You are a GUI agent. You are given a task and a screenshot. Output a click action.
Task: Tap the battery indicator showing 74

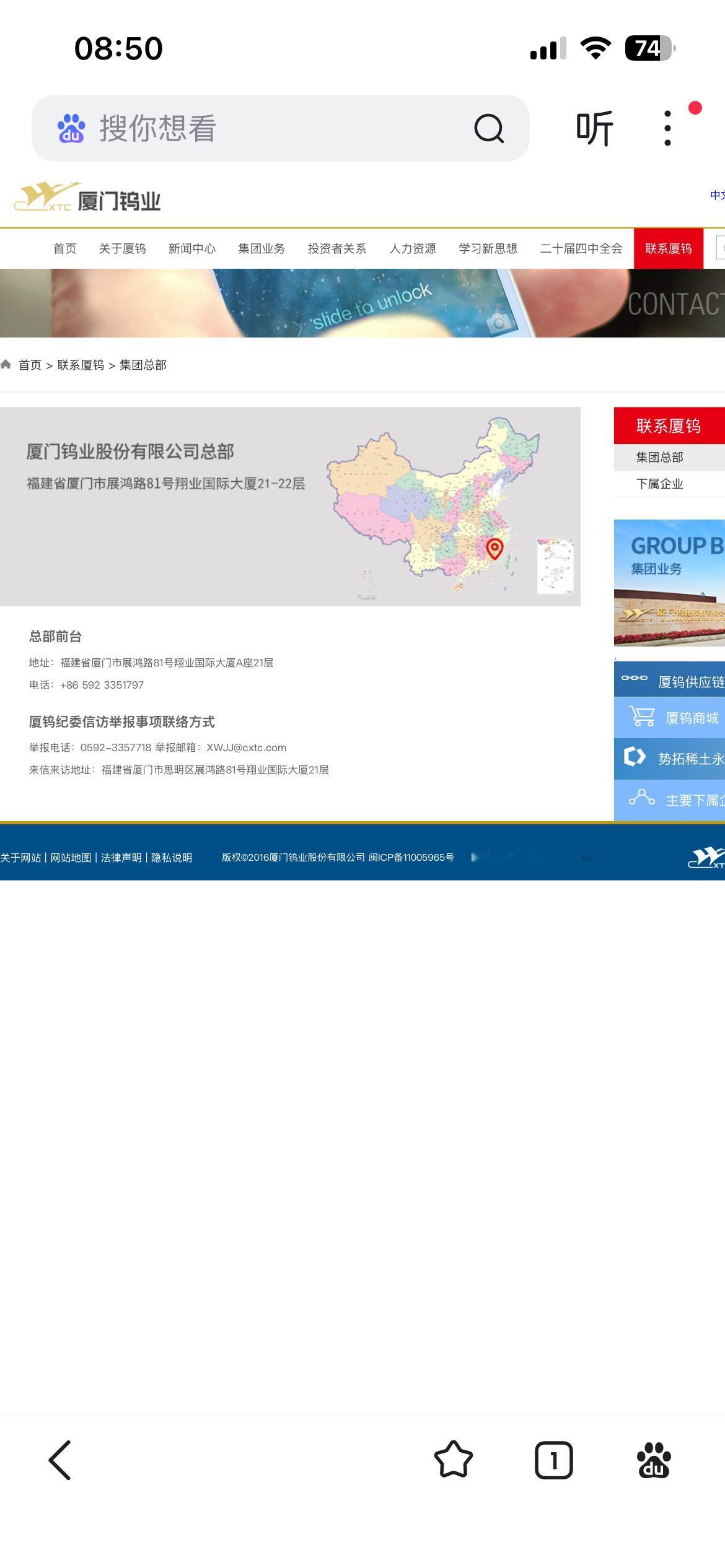pos(650,48)
